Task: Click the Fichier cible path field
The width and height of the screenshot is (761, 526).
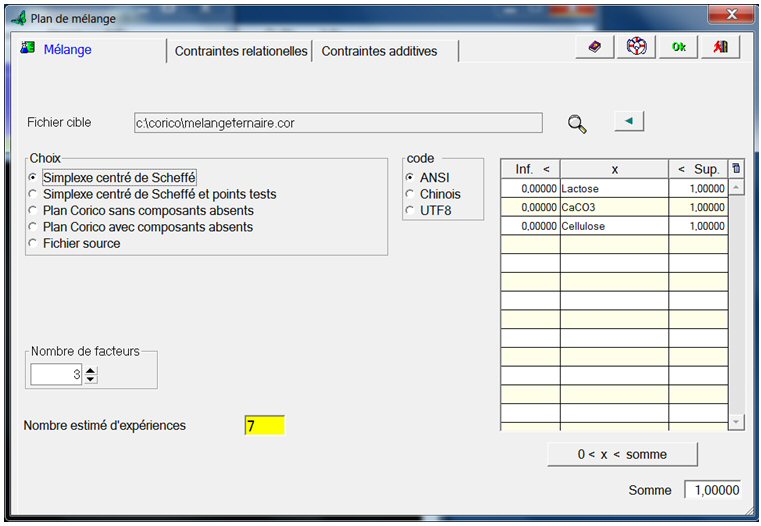Action: point(337,123)
